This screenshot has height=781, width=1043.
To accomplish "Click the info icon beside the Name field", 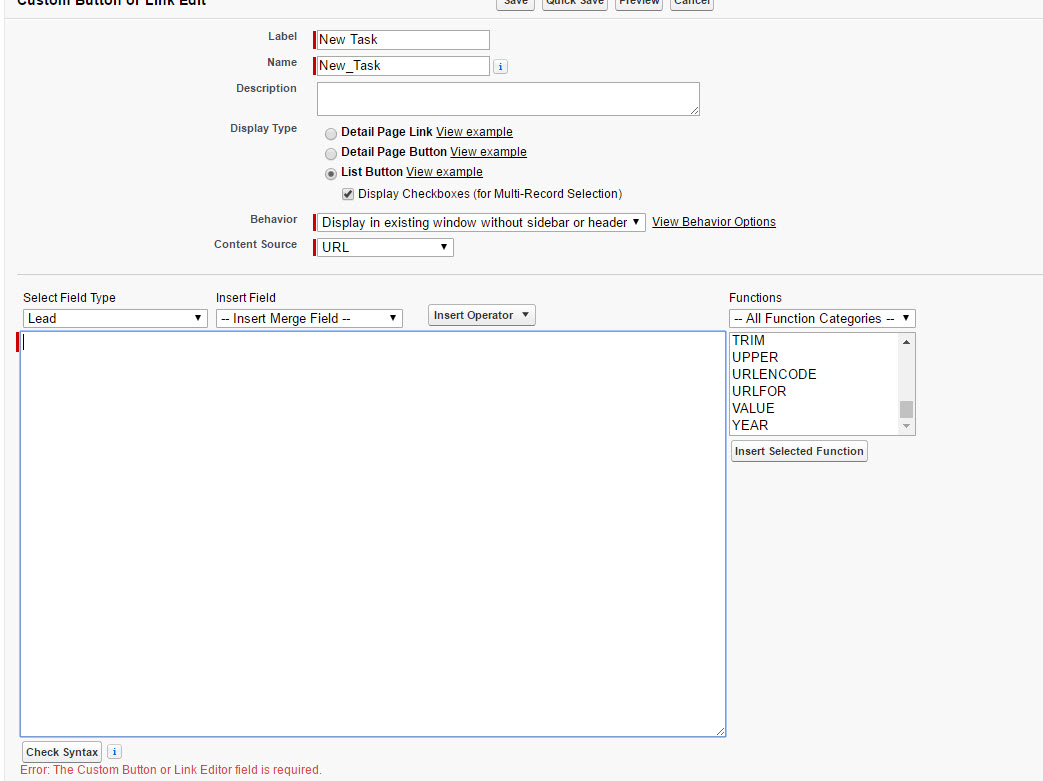I will pyautogui.click(x=499, y=66).
